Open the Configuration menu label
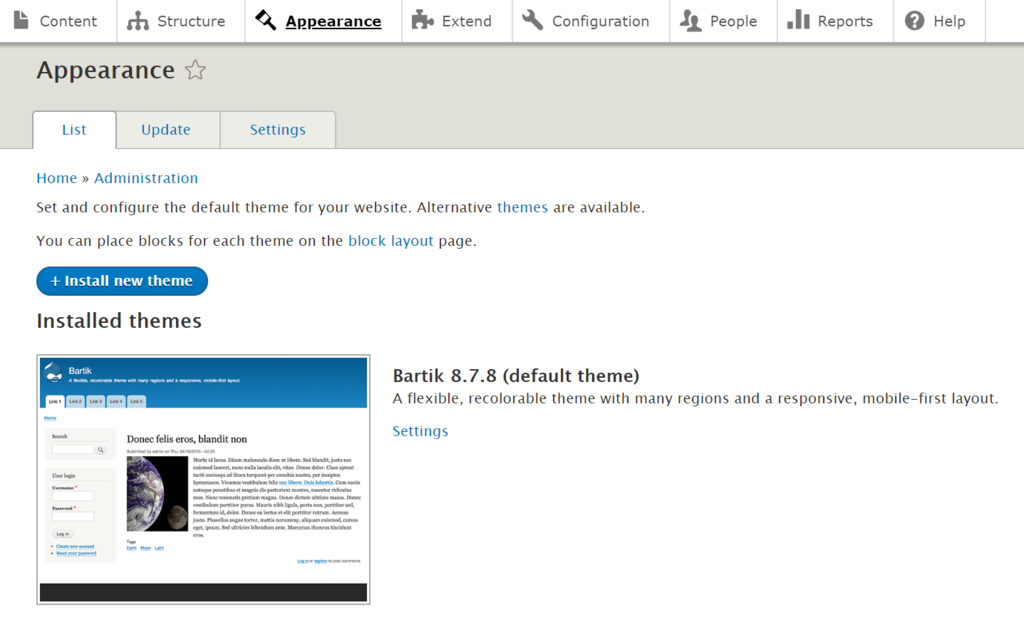This screenshot has height=625, width=1024. (x=601, y=22)
